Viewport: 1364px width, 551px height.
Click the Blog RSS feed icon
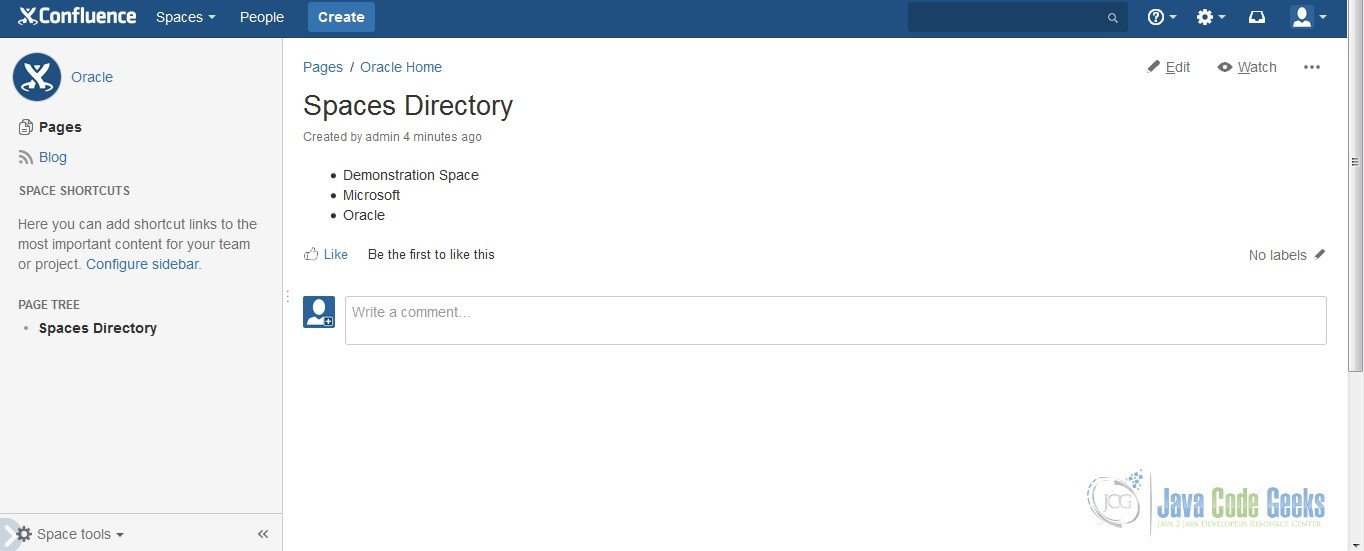26,157
